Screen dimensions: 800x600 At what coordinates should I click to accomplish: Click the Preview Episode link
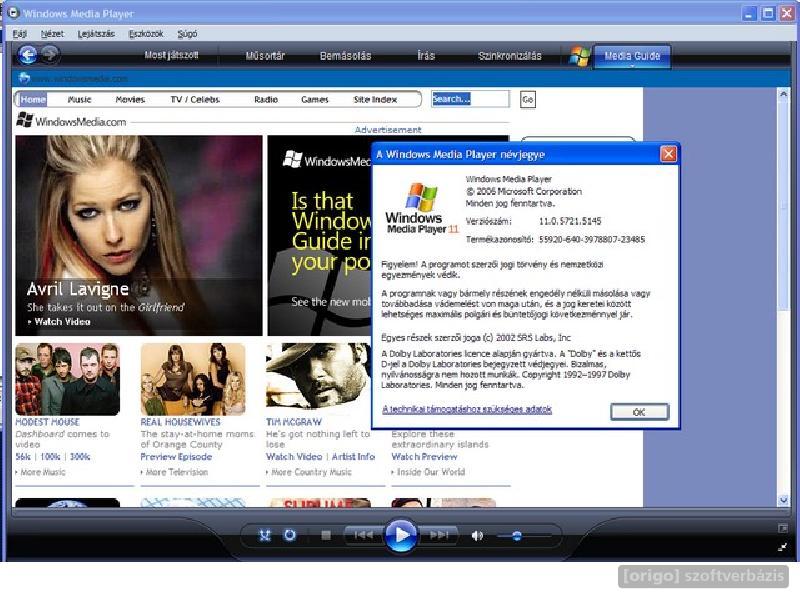point(176,457)
